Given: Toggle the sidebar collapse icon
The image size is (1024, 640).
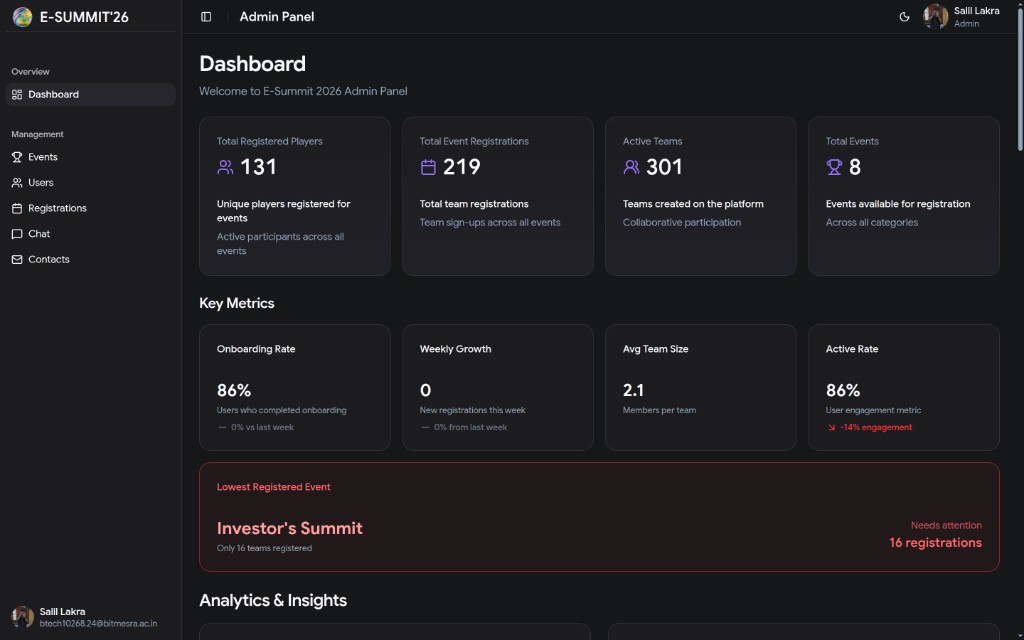Looking at the screenshot, I should [206, 17].
